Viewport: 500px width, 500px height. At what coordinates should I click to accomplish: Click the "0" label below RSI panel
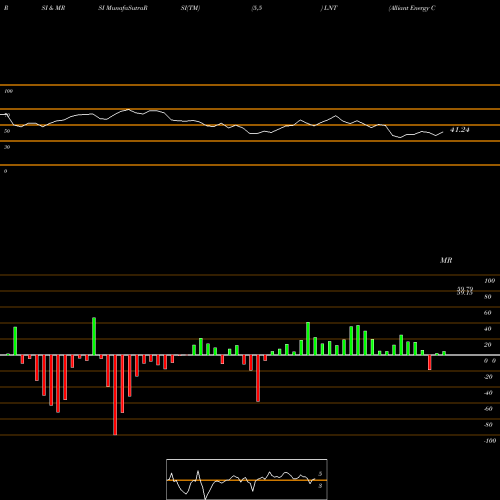[5, 171]
